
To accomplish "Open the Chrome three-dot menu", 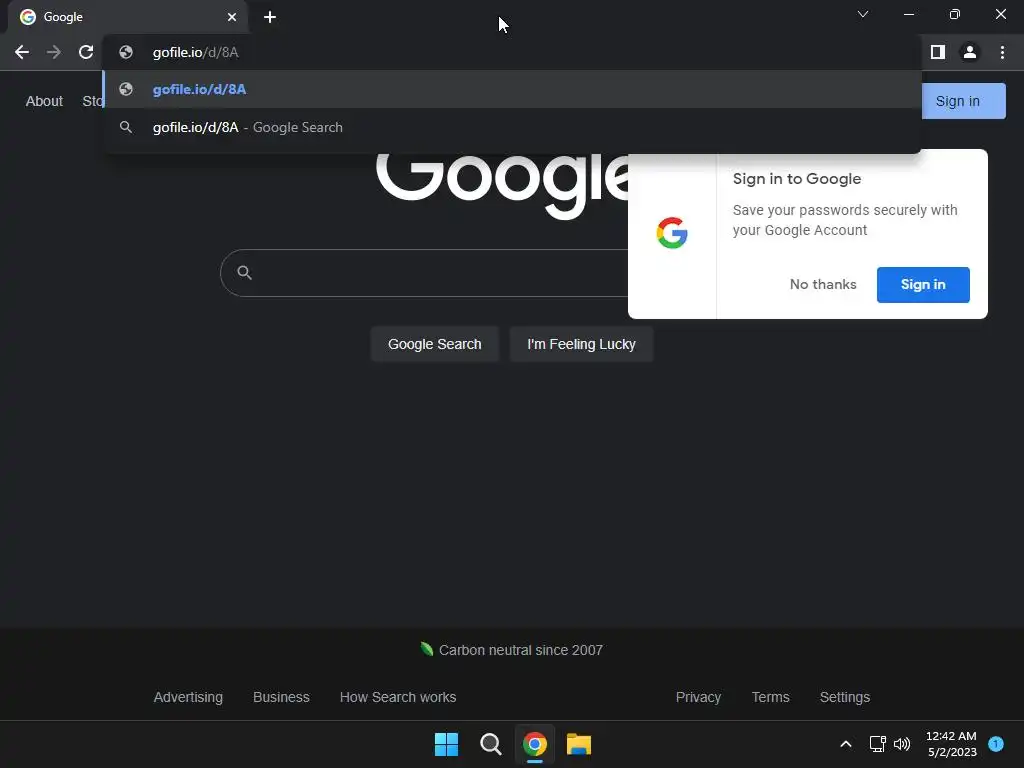I will [1002, 52].
